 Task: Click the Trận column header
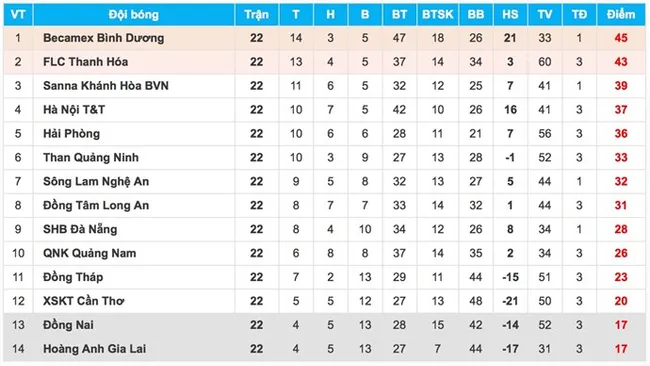[256, 15]
